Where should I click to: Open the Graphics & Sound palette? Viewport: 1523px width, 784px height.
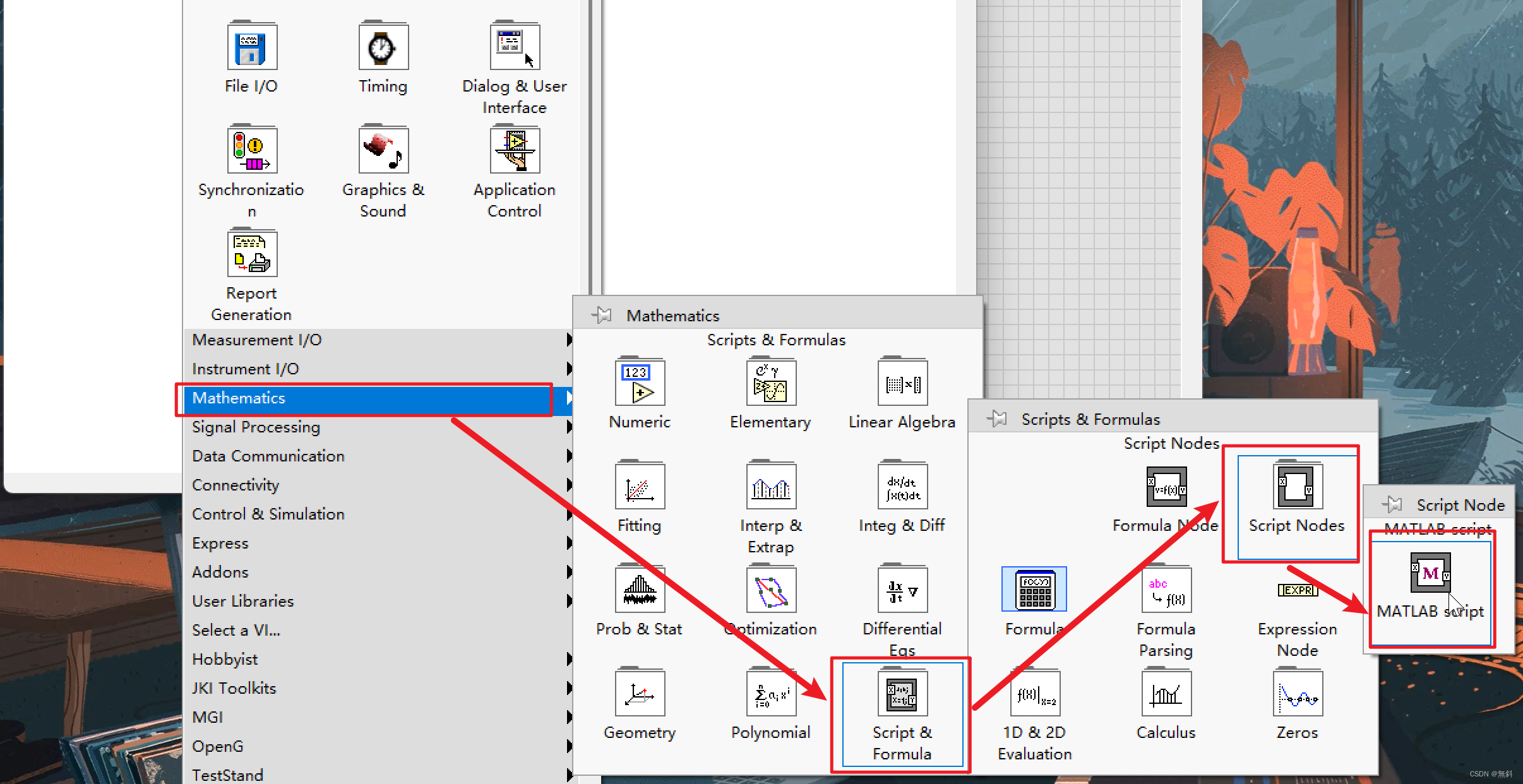(x=383, y=151)
